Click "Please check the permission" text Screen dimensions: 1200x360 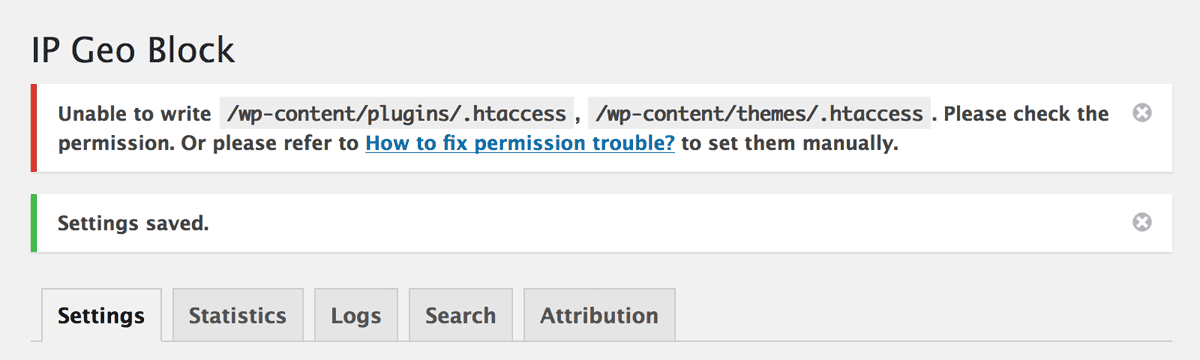pos(584,128)
